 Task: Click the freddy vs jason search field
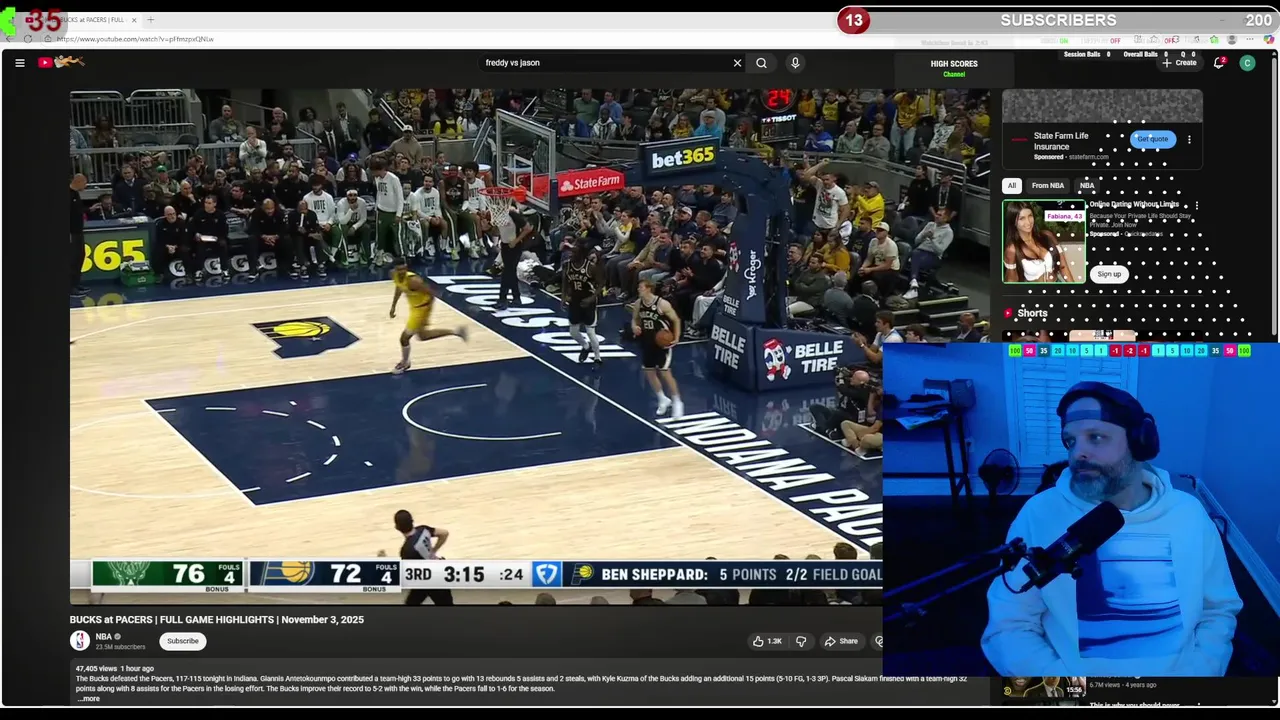pyautogui.click(x=605, y=63)
